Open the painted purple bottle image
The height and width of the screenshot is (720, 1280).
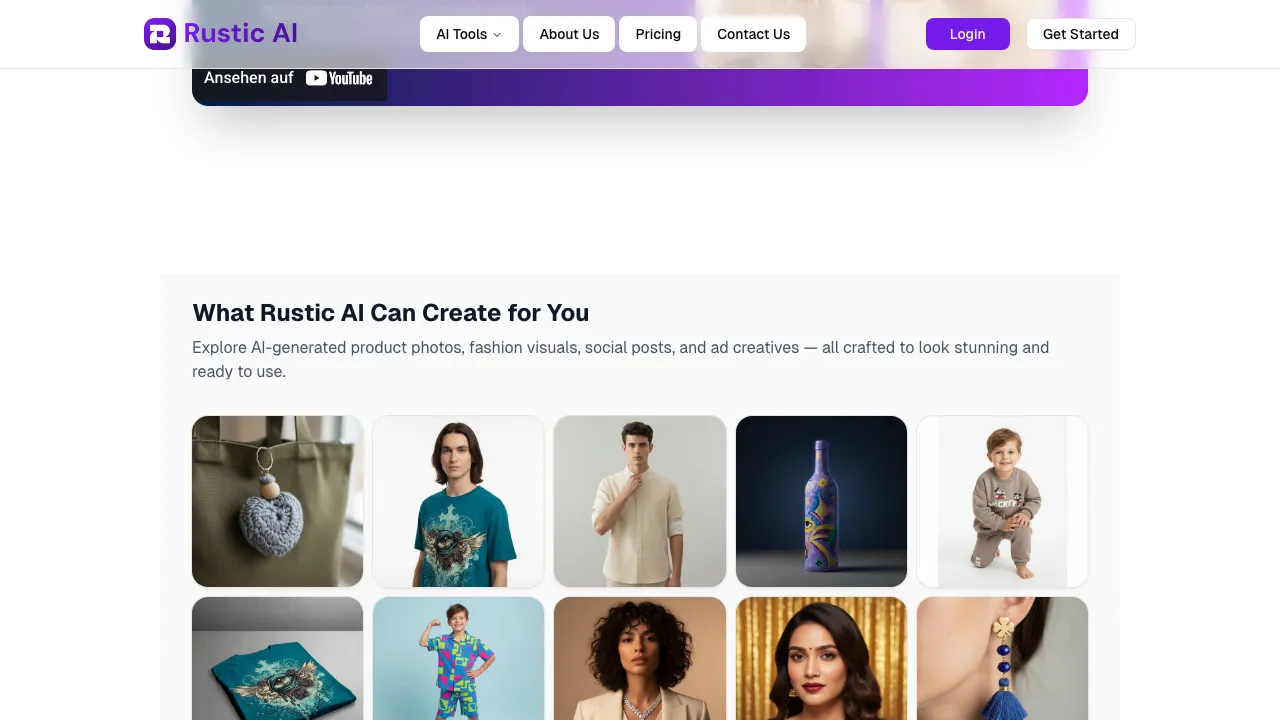click(x=821, y=501)
